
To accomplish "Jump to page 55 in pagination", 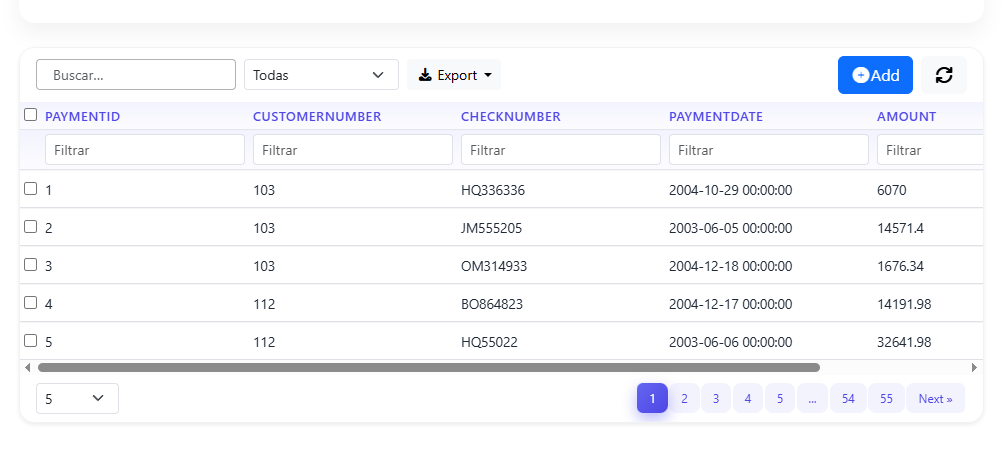I will 886,398.
